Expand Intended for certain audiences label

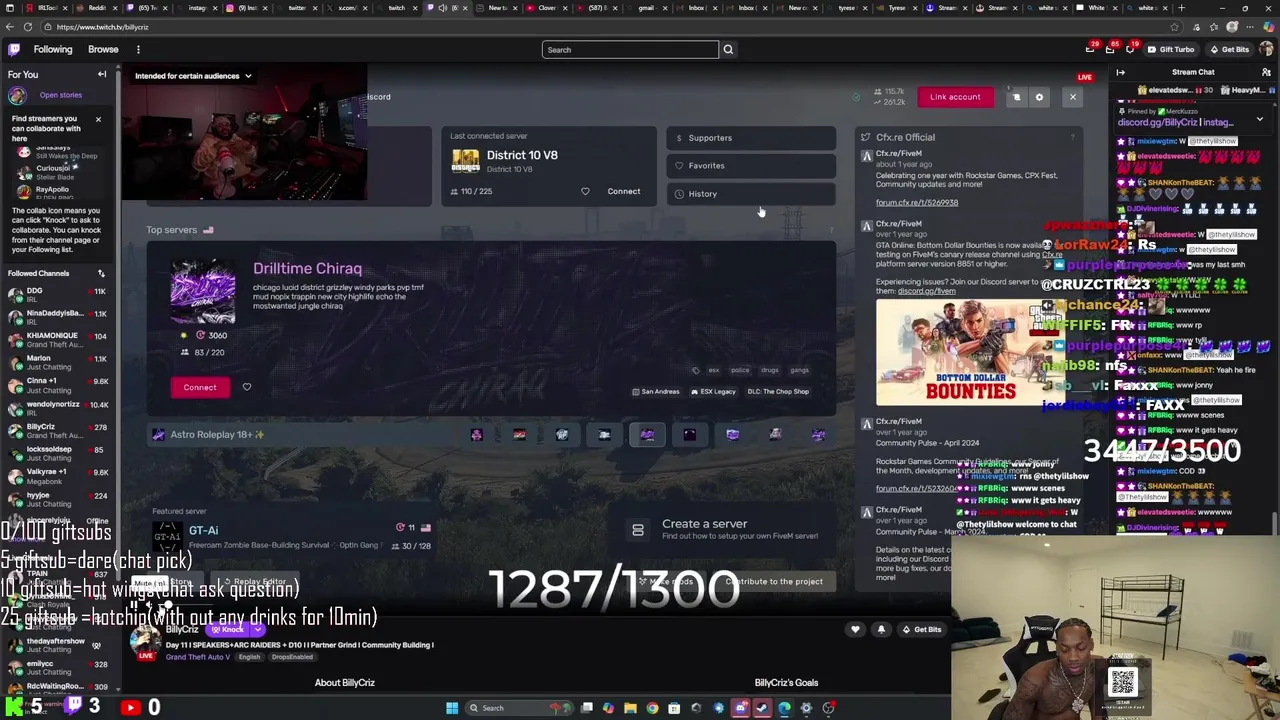coord(193,76)
